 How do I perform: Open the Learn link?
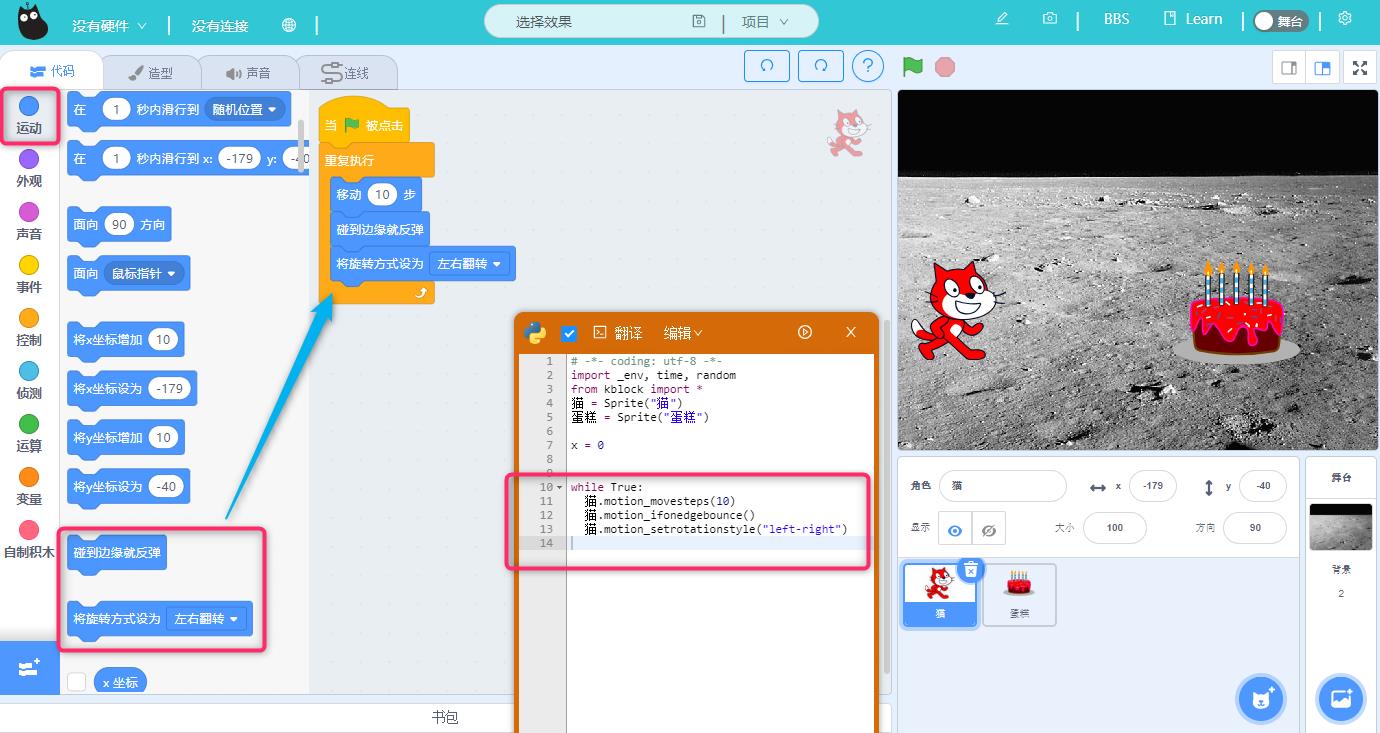1193,19
